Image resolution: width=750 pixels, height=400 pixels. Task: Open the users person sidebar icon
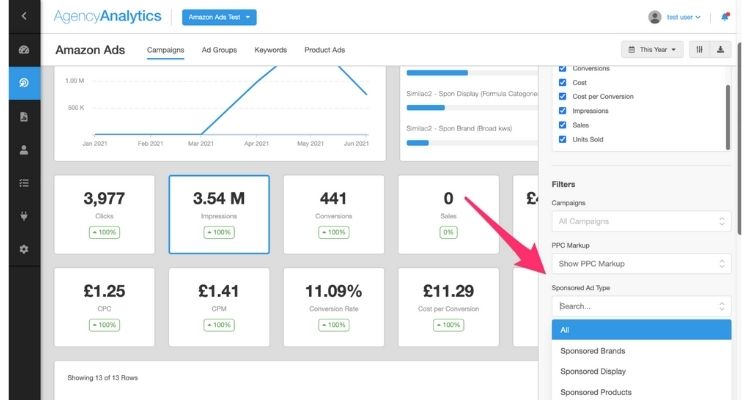(x=24, y=150)
